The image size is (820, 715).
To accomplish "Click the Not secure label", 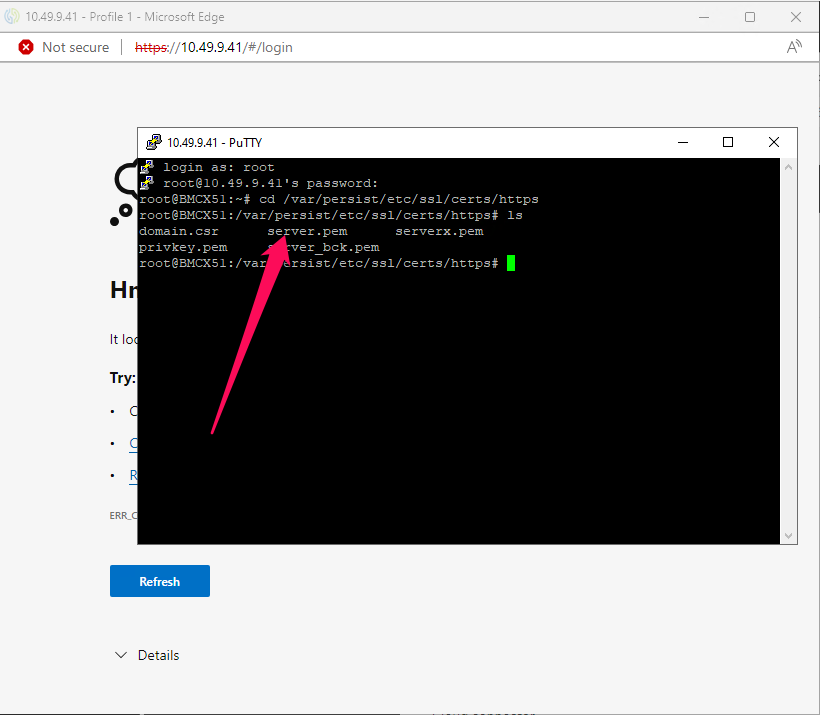I will (x=75, y=47).
